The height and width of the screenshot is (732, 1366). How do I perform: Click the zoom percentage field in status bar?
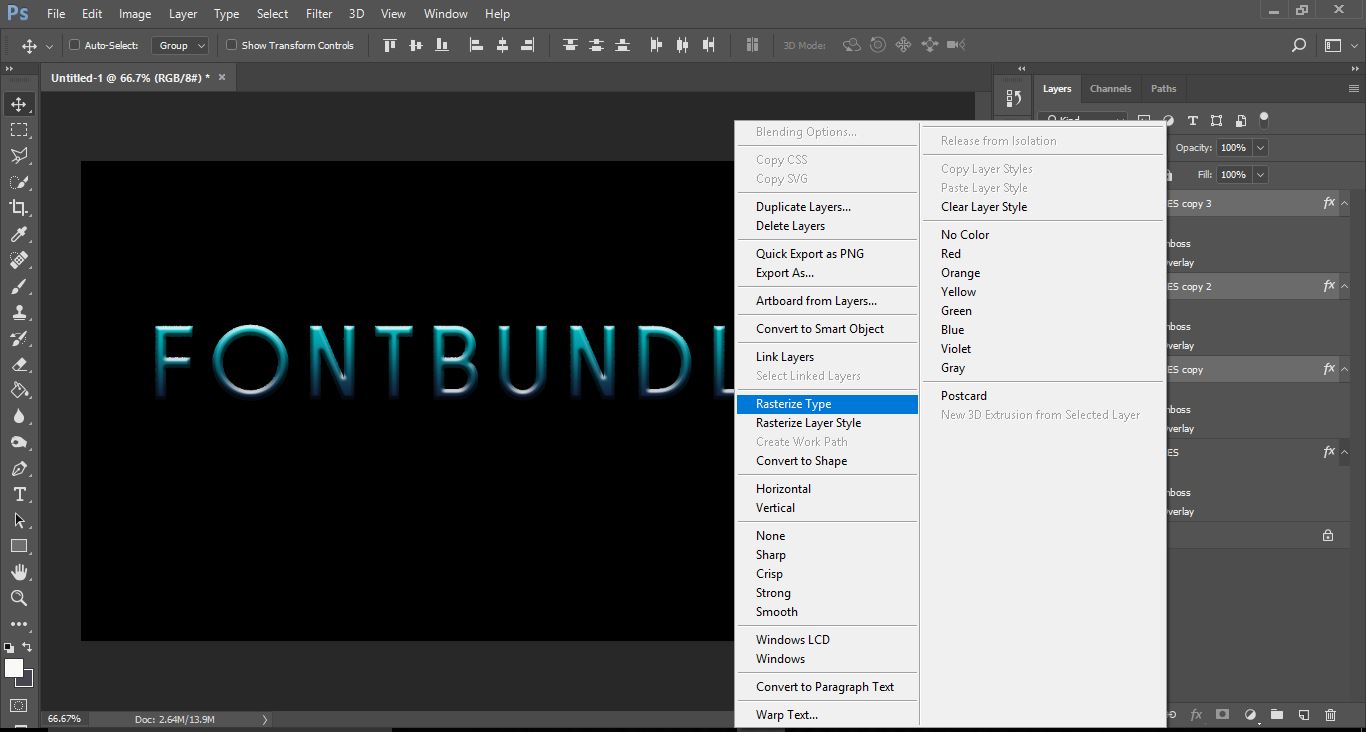[x=65, y=719]
